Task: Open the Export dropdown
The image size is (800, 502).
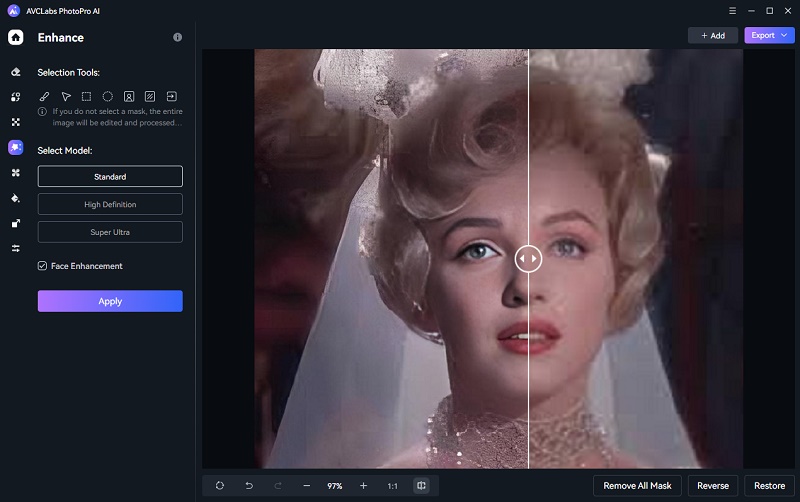Action: (769, 35)
